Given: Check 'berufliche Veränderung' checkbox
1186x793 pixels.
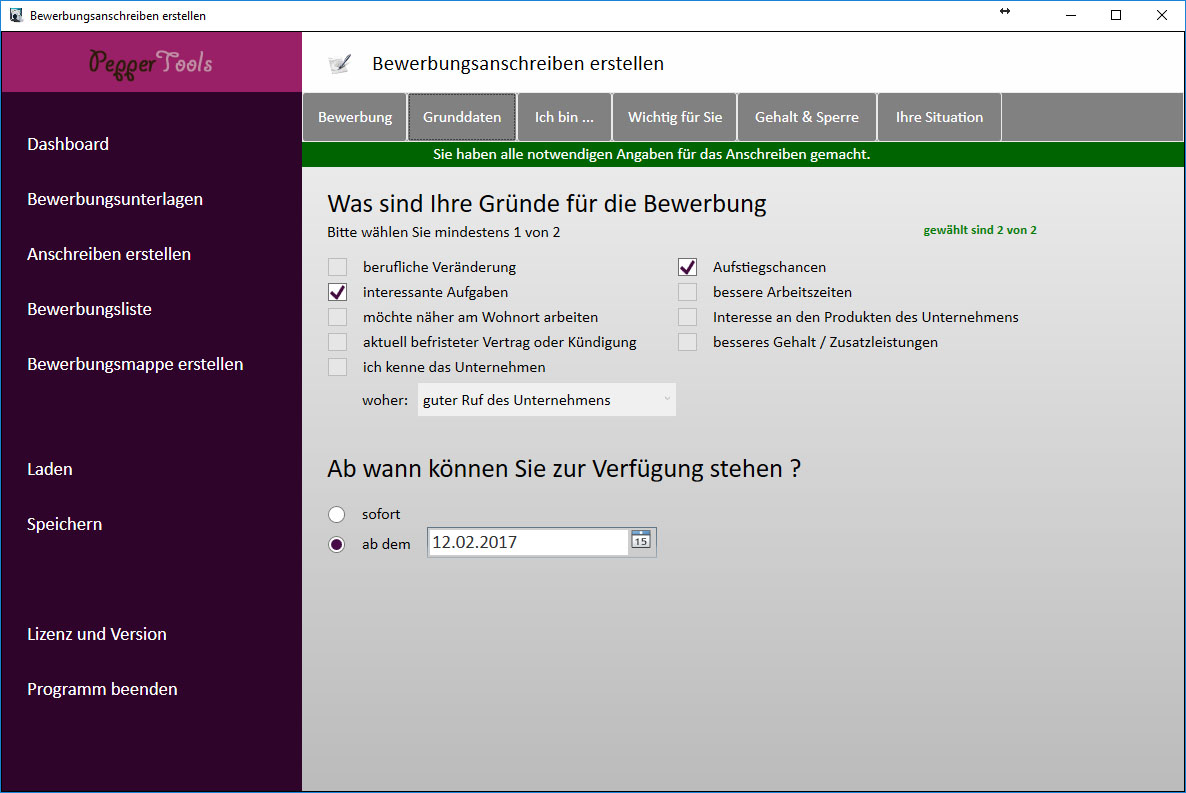Looking at the screenshot, I should coord(338,267).
